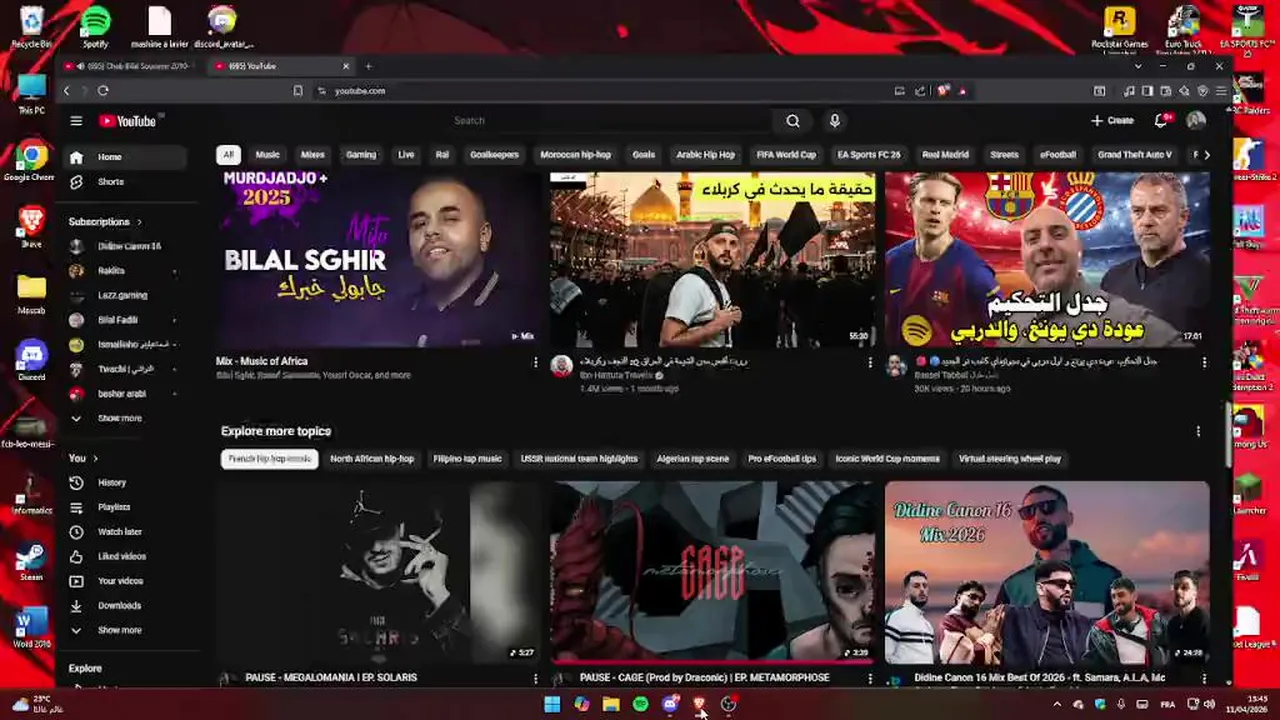Open the You section chevron

pyautogui.click(x=96, y=458)
